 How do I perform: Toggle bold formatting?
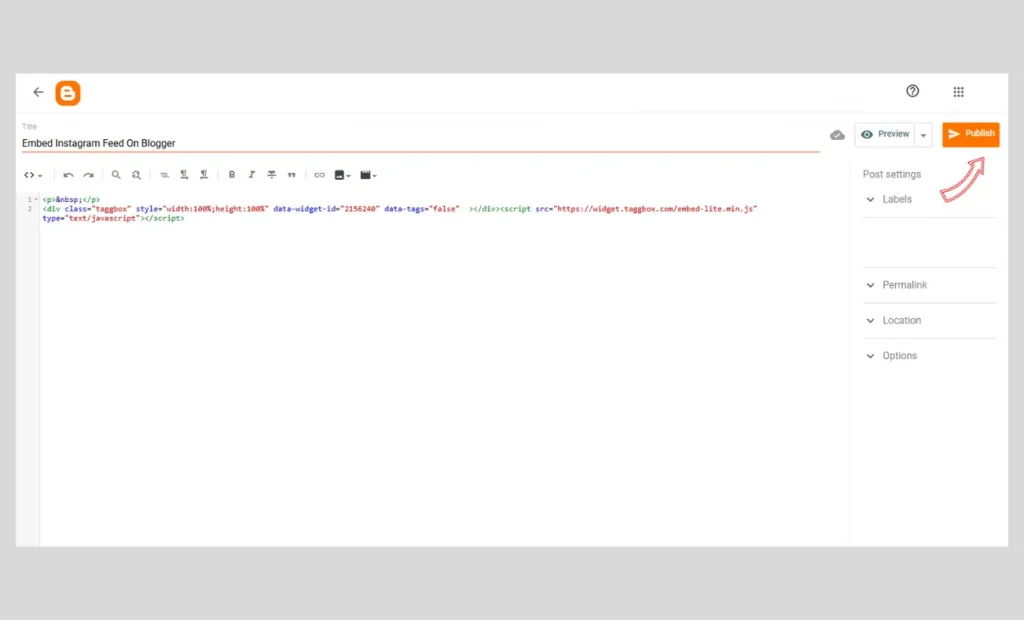pos(232,175)
